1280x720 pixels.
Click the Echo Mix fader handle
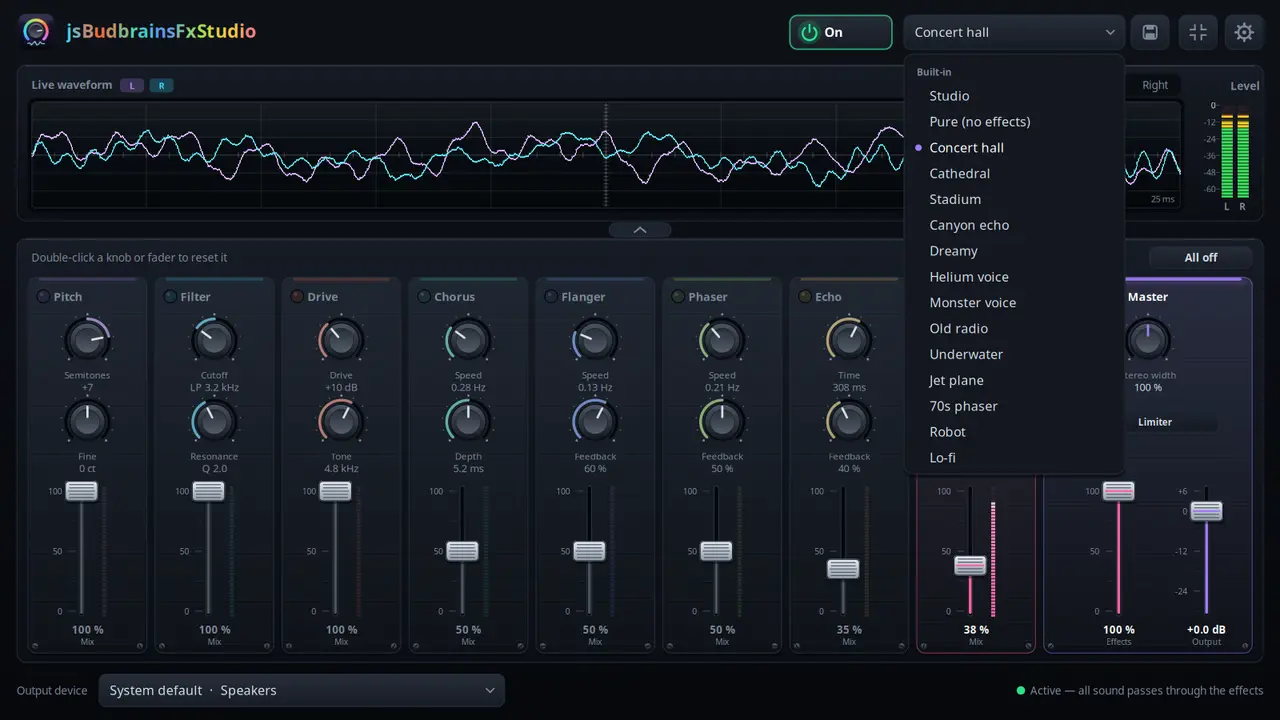point(843,569)
